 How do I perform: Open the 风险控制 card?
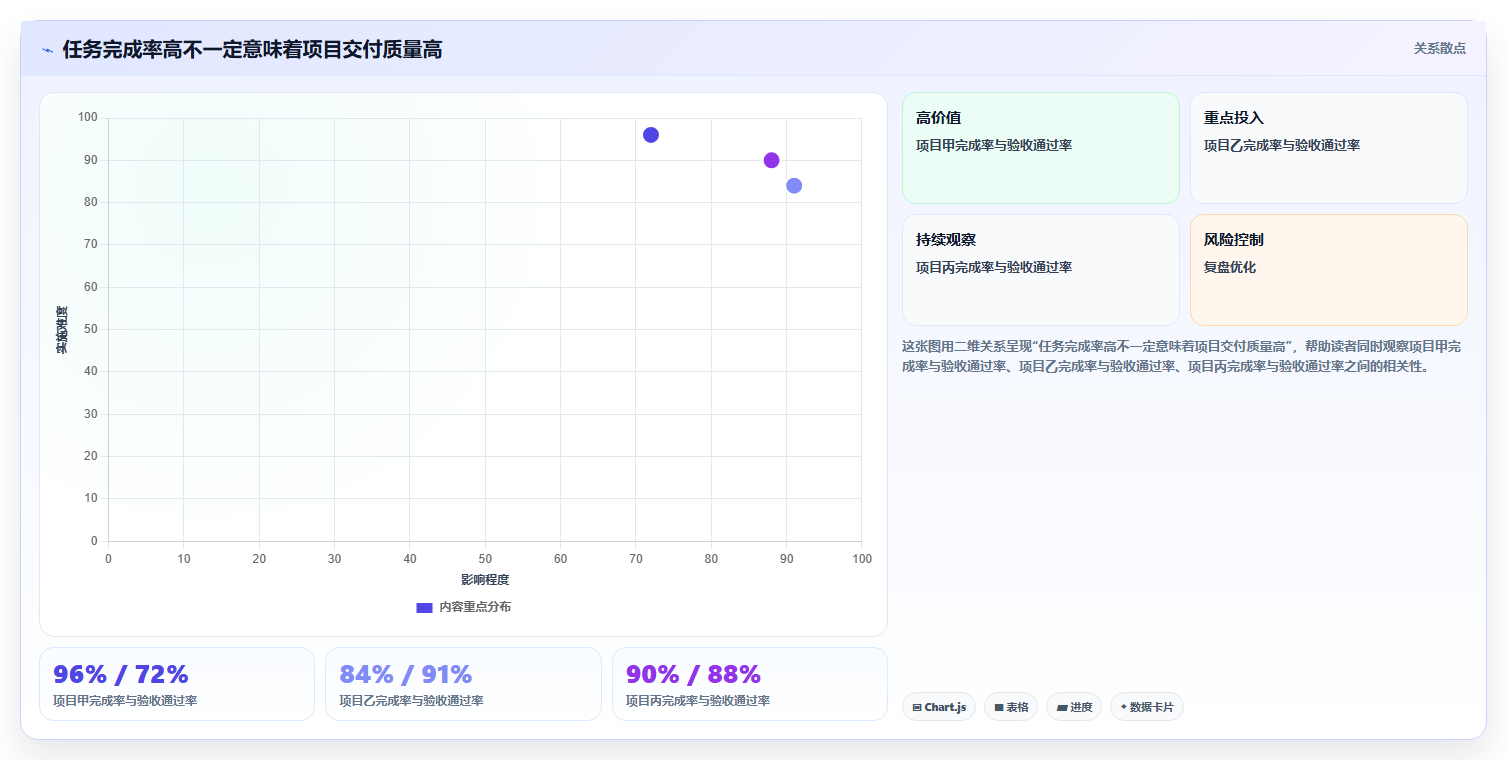coord(1328,270)
